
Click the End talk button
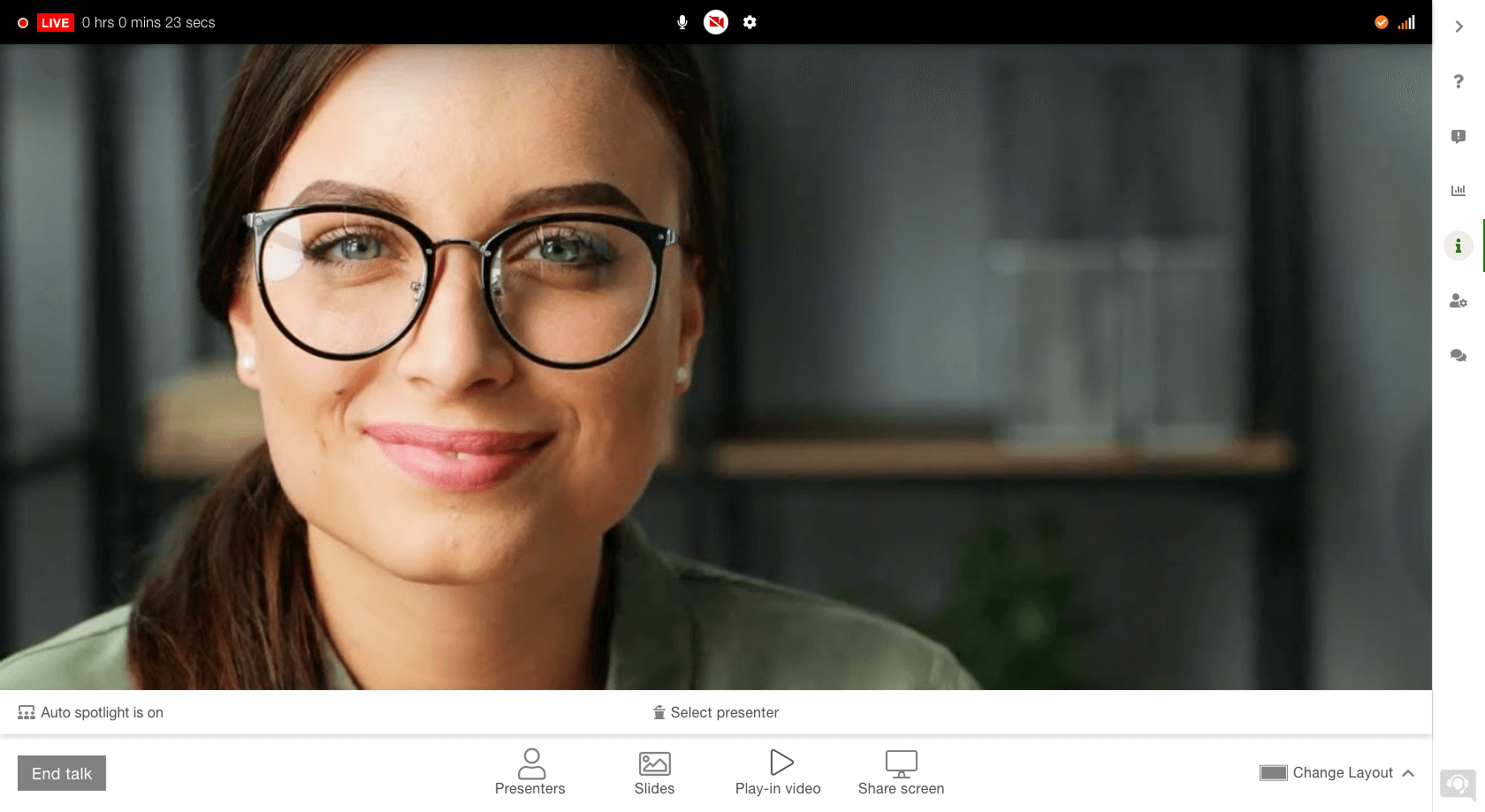point(62,773)
